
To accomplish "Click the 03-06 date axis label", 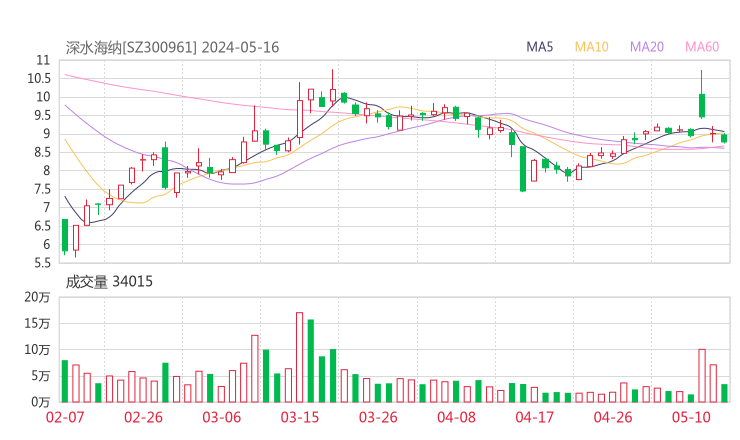I will click(221, 417).
